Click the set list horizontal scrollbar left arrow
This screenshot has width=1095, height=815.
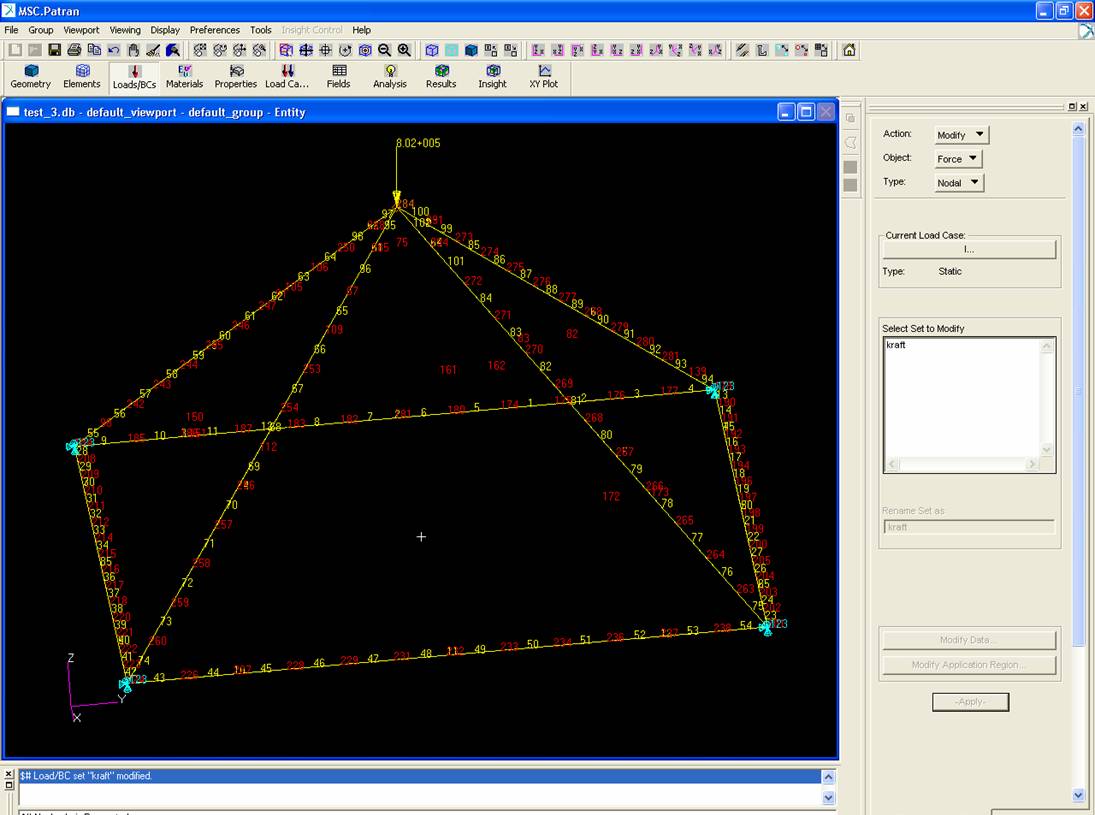(892, 464)
